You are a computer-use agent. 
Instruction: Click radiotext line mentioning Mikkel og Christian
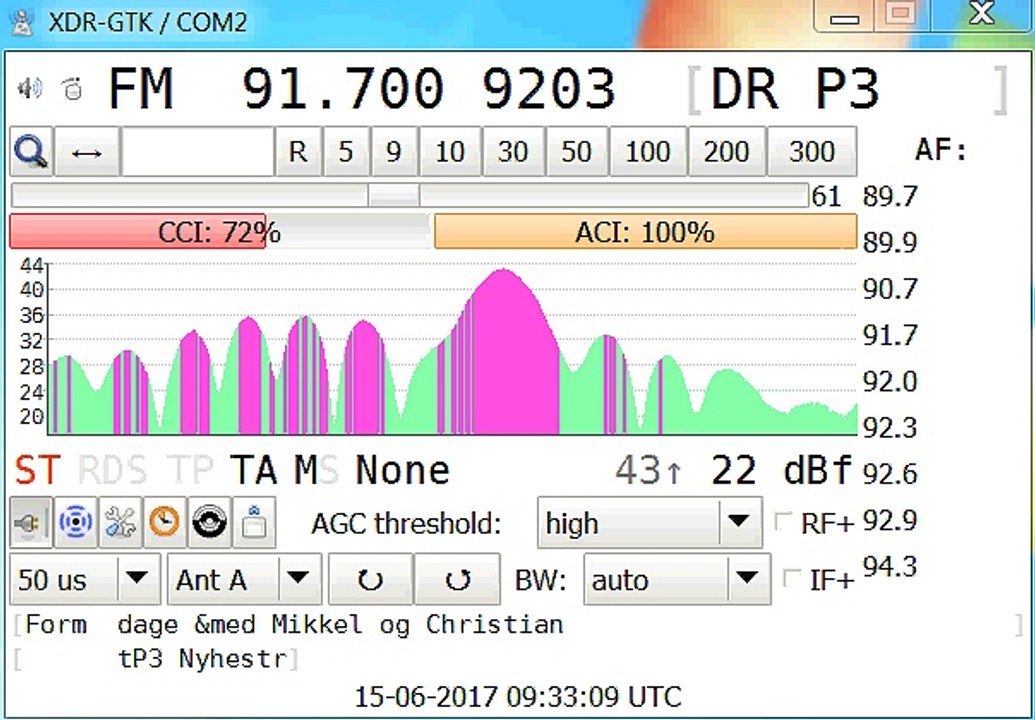pyautogui.click(x=294, y=624)
